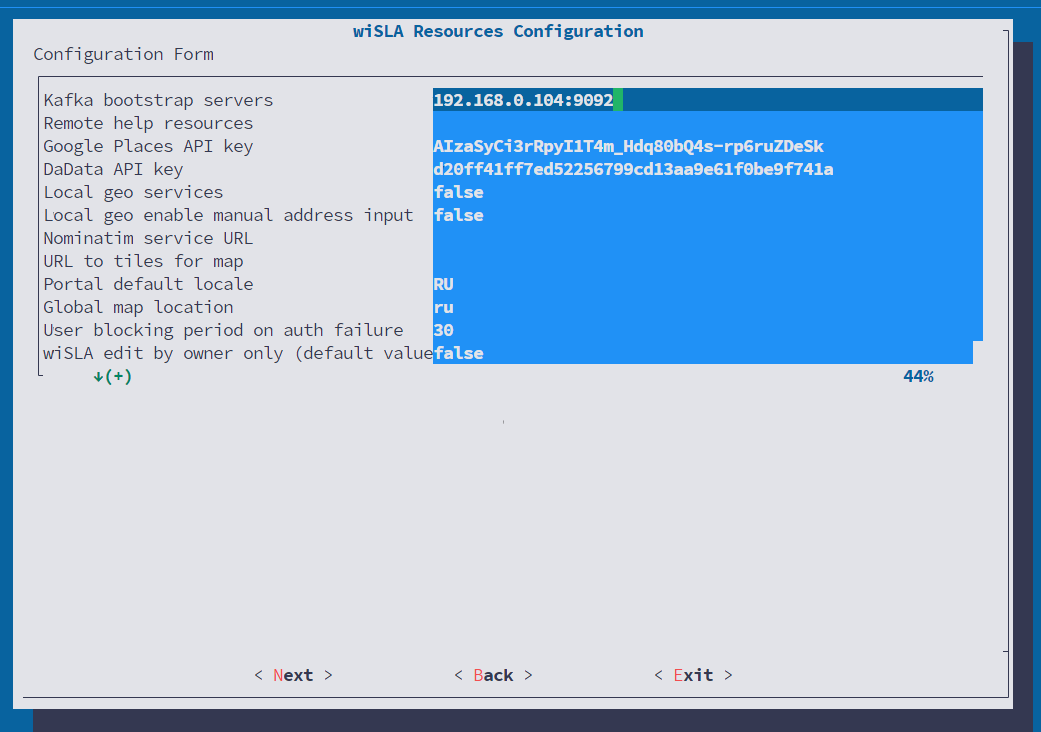Click the User blocking period value 30
Image resolution: width=1041 pixels, height=732 pixels.
[444, 330]
